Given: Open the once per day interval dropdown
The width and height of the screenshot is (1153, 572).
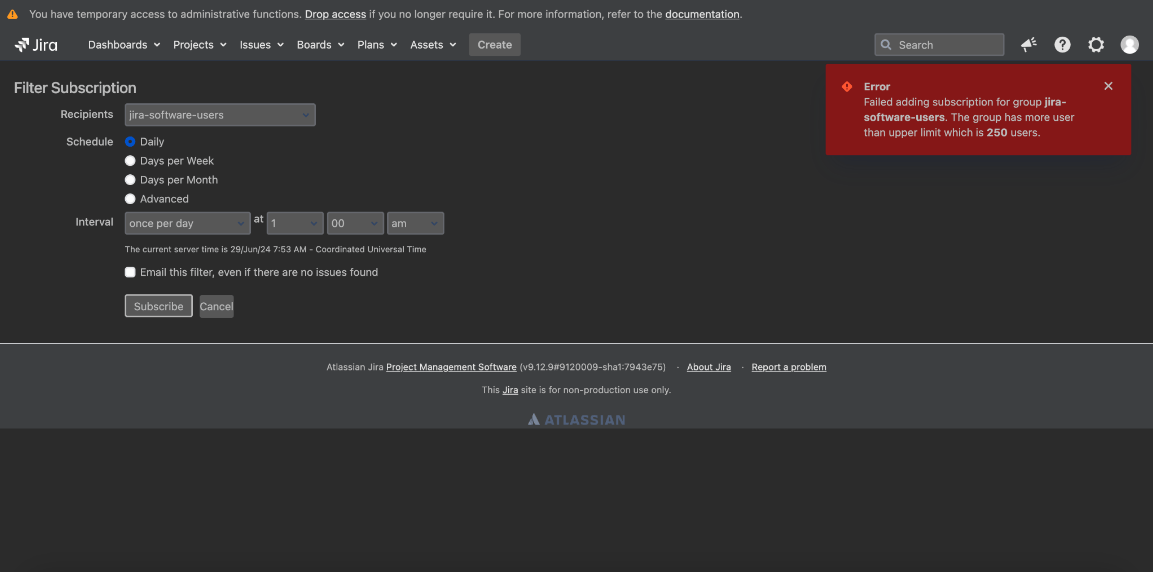Looking at the screenshot, I should (x=187, y=223).
